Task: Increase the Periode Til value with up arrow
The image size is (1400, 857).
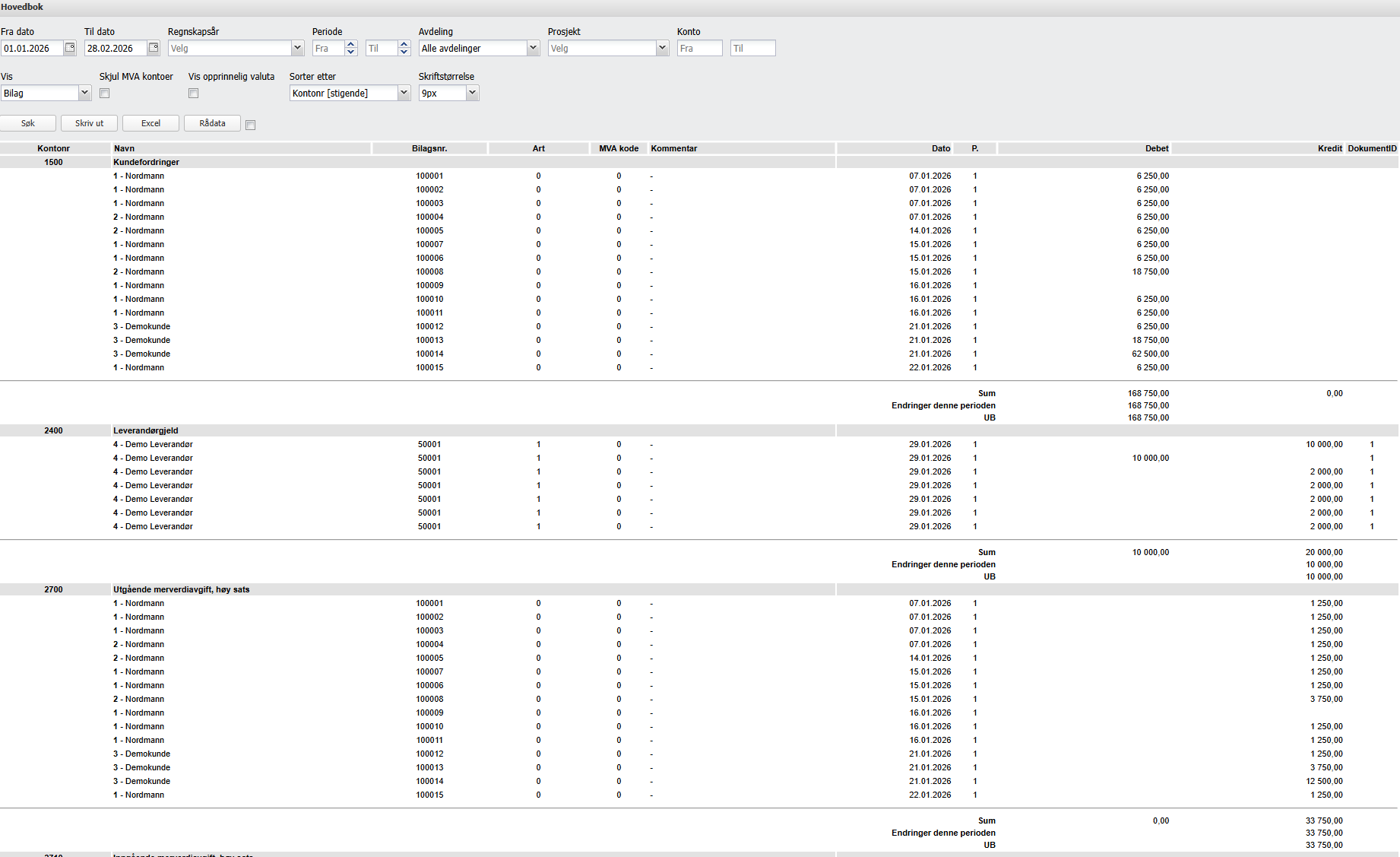Action: (404, 44)
